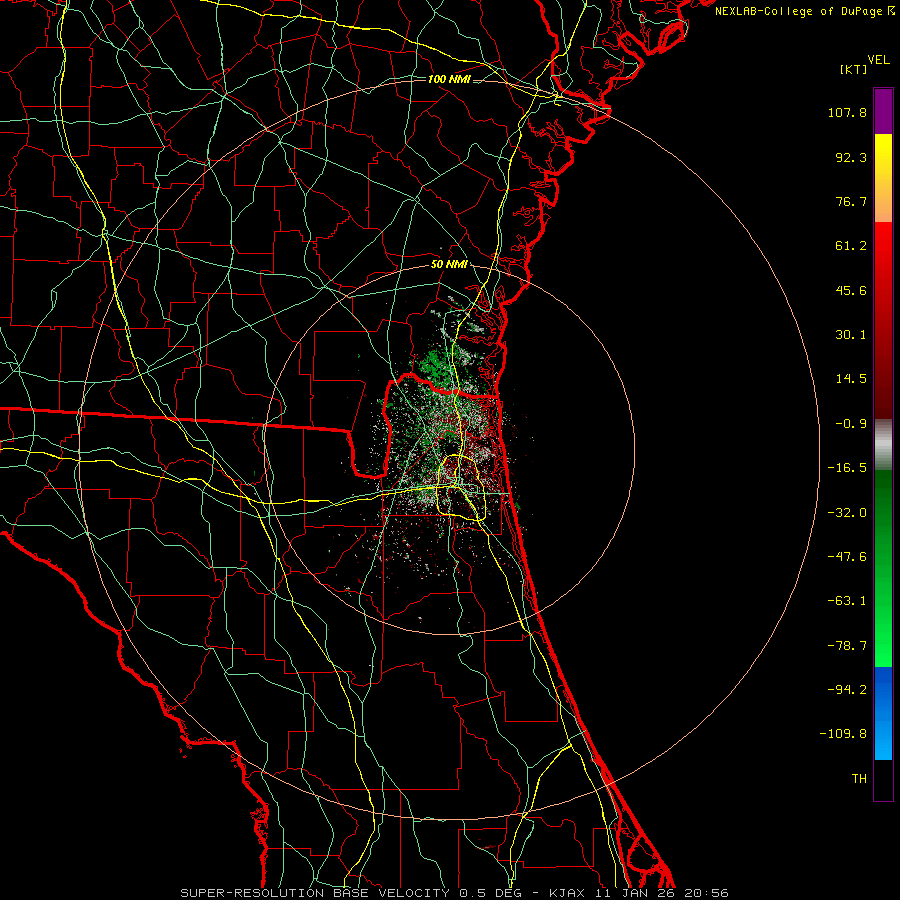Click the yellow segment of velocity color bar
The height and width of the screenshot is (900, 900).
click(x=883, y=178)
